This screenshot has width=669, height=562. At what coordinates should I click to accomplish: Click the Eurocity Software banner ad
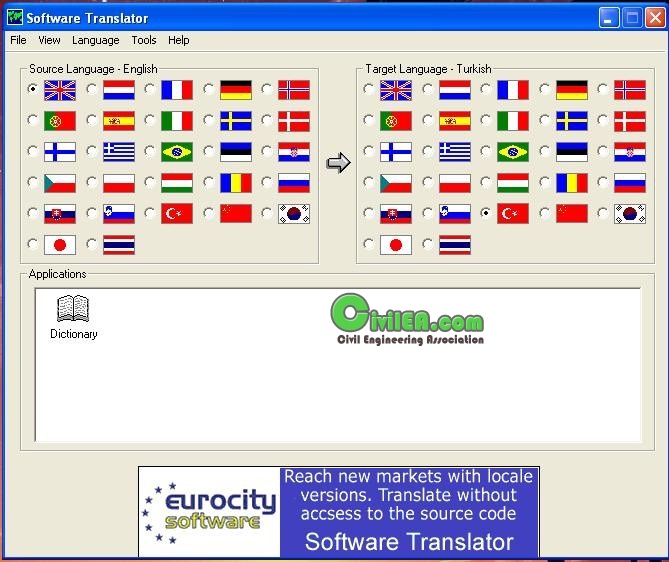coord(339,511)
